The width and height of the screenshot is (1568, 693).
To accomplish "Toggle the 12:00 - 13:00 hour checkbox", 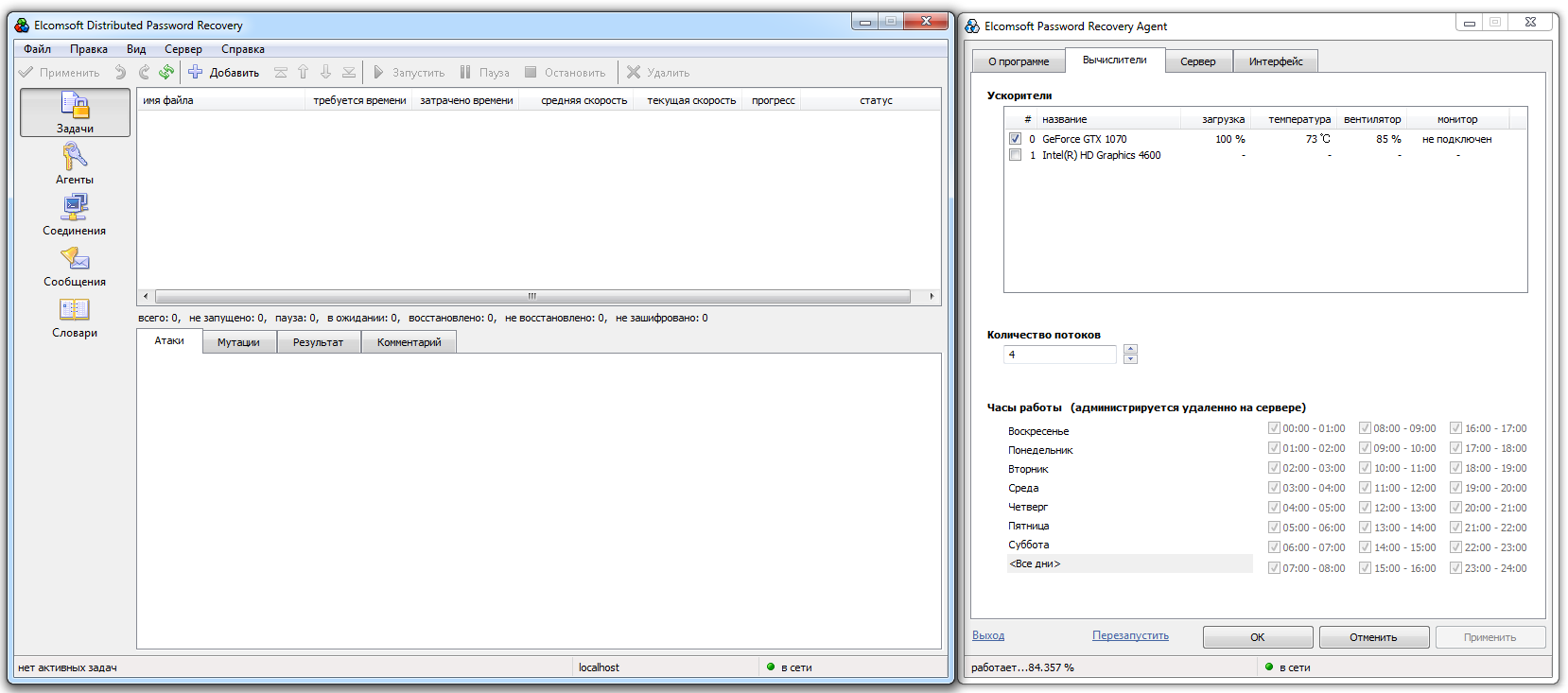I will click(x=1365, y=507).
